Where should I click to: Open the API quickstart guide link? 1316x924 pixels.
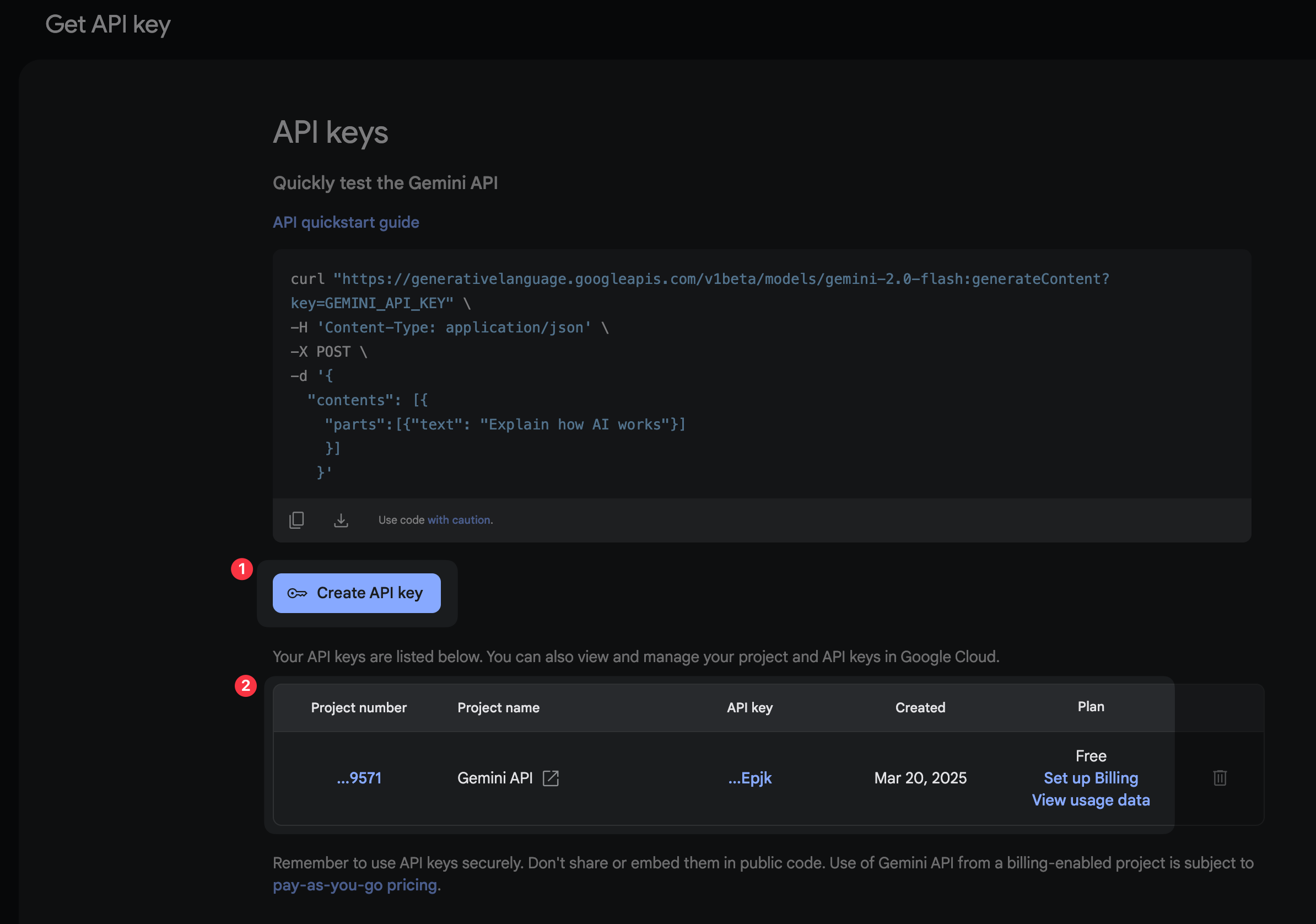click(346, 222)
